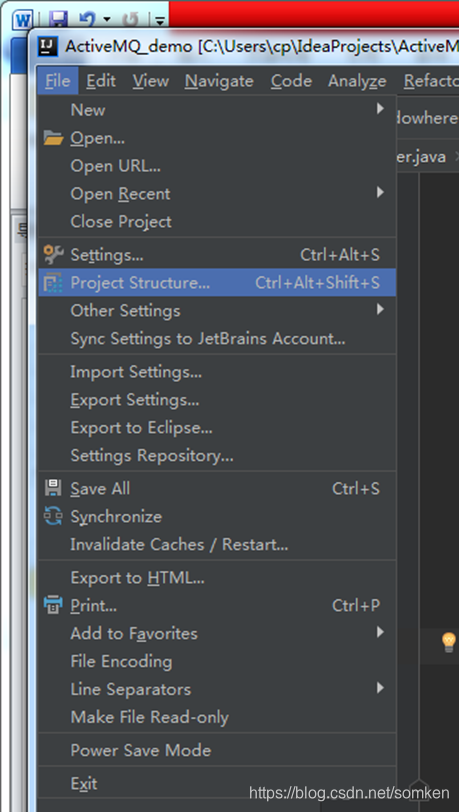The height and width of the screenshot is (812, 459).
Task: Click the Word redo icon
Action: tap(130, 20)
